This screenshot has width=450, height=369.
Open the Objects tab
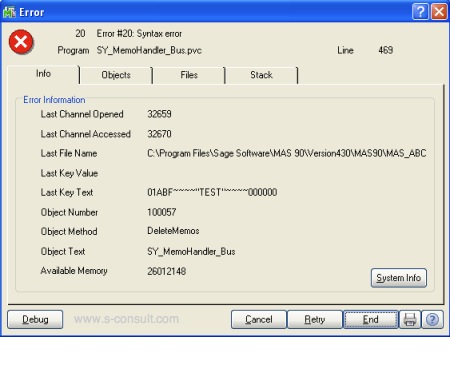point(116,75)
